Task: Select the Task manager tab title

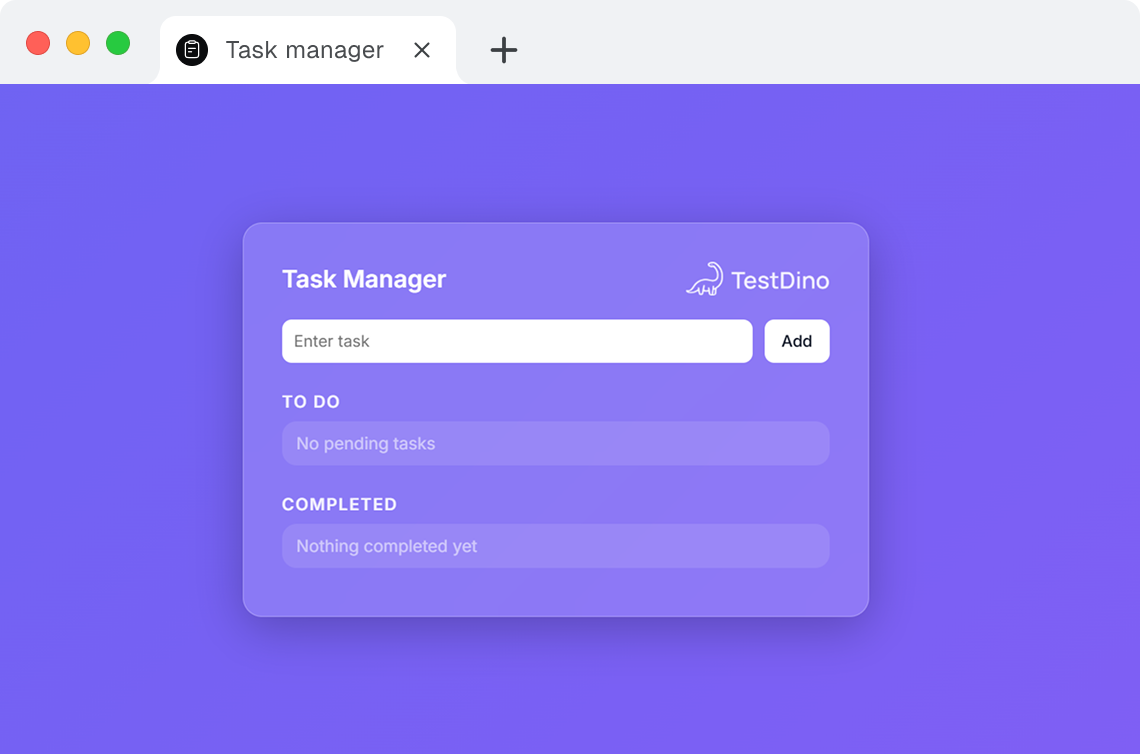Action: (304, 50)
